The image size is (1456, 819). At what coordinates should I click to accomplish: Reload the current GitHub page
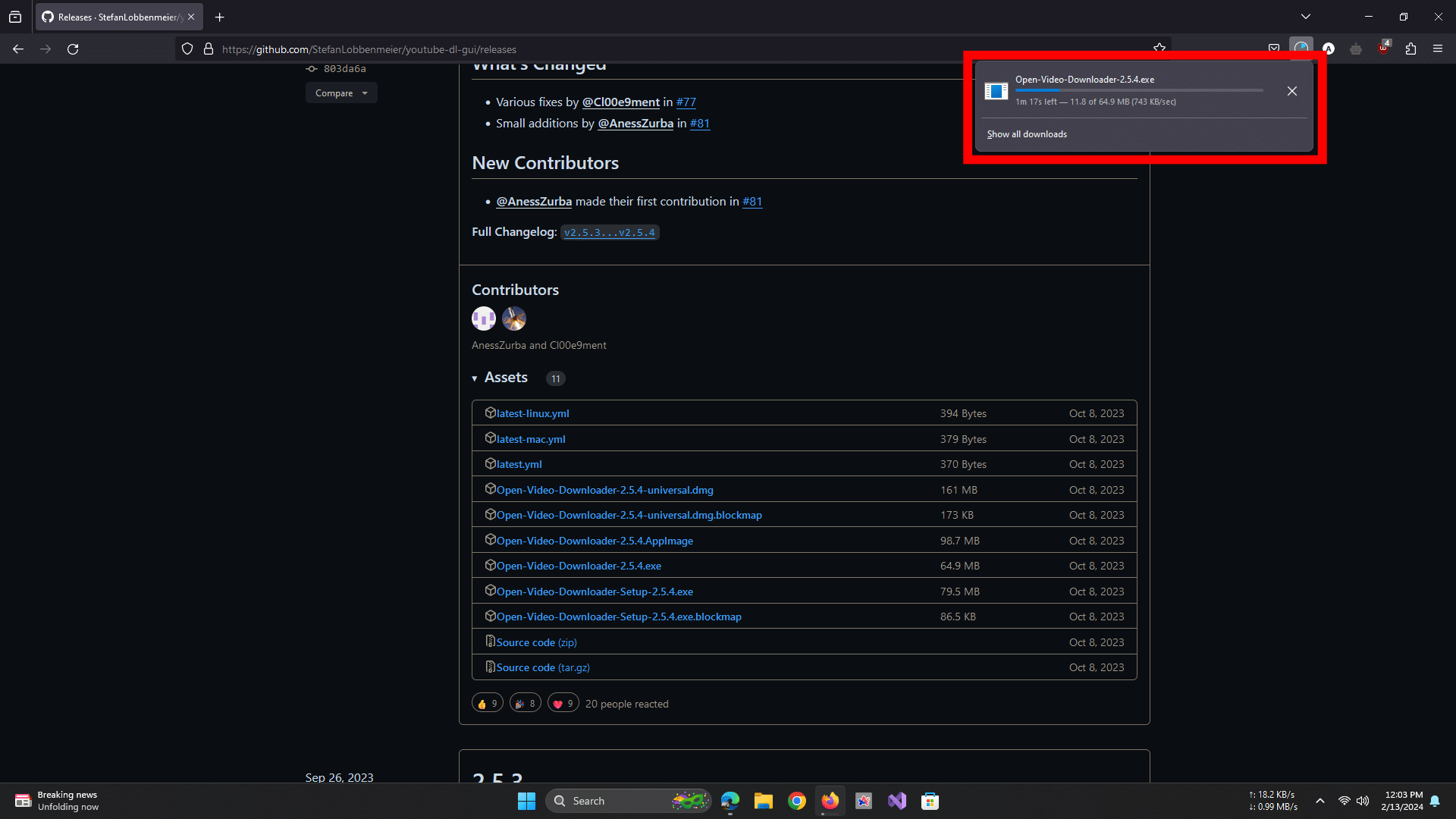tap(73, 49)
